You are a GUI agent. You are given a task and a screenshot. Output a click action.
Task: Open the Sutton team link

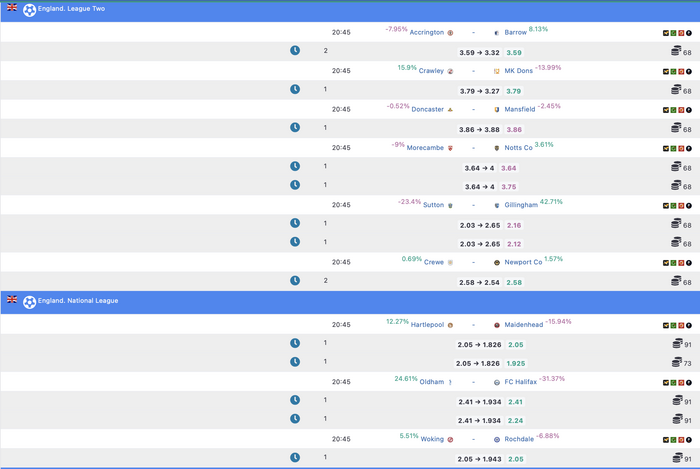coord(433,205)
